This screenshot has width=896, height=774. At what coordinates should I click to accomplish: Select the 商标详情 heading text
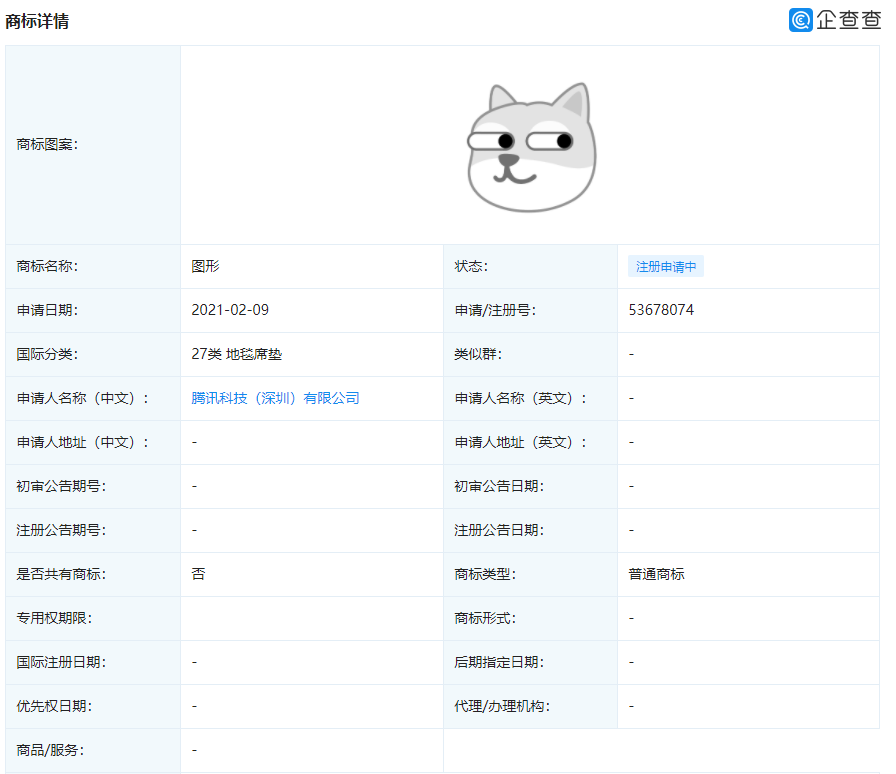coord(37,21)
